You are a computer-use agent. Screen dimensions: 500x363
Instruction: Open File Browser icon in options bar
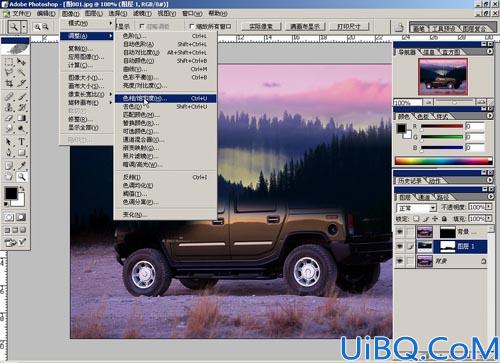(399, 27)
